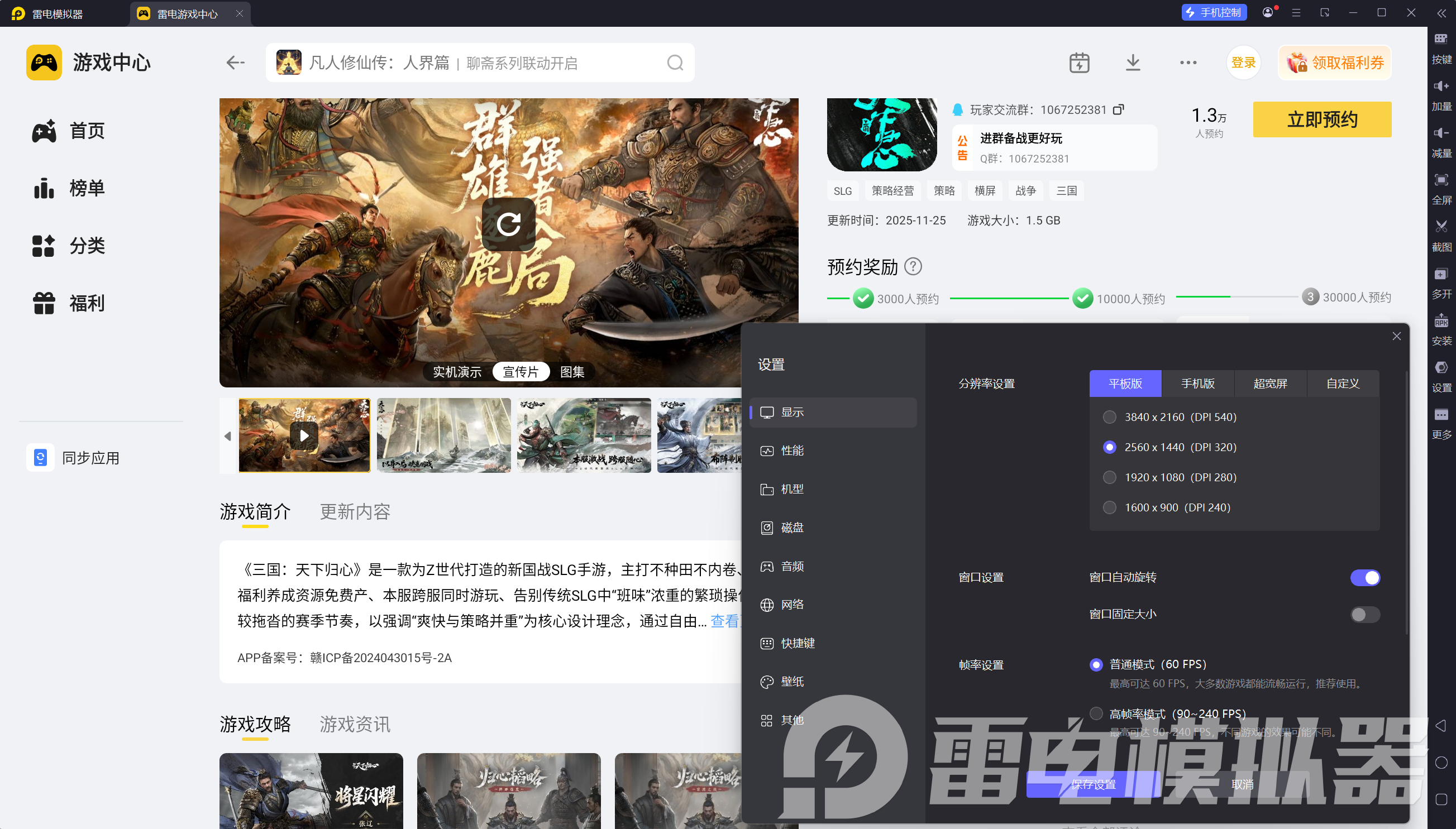Click the screenshot (截图) scissors icon
Viewport: 1456px width, 829px height.
click(x=1440, y=227)
